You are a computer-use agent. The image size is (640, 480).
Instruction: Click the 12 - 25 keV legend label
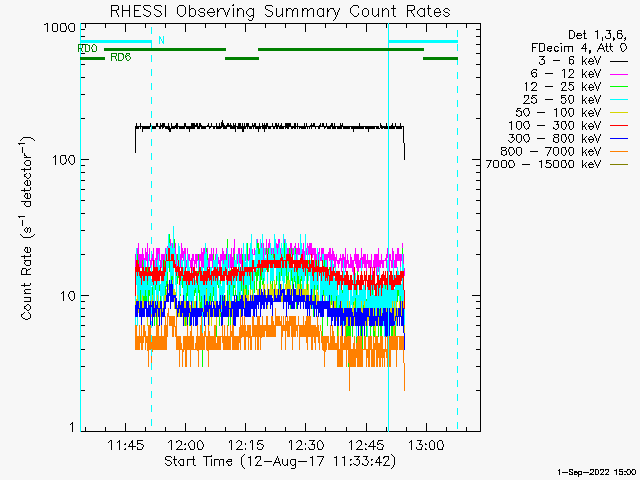[x=562, y=87]
